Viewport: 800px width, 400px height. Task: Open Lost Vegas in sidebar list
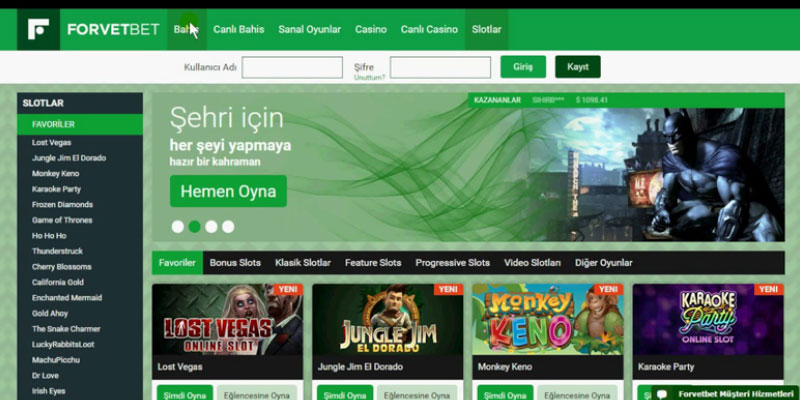click(52, 142)
